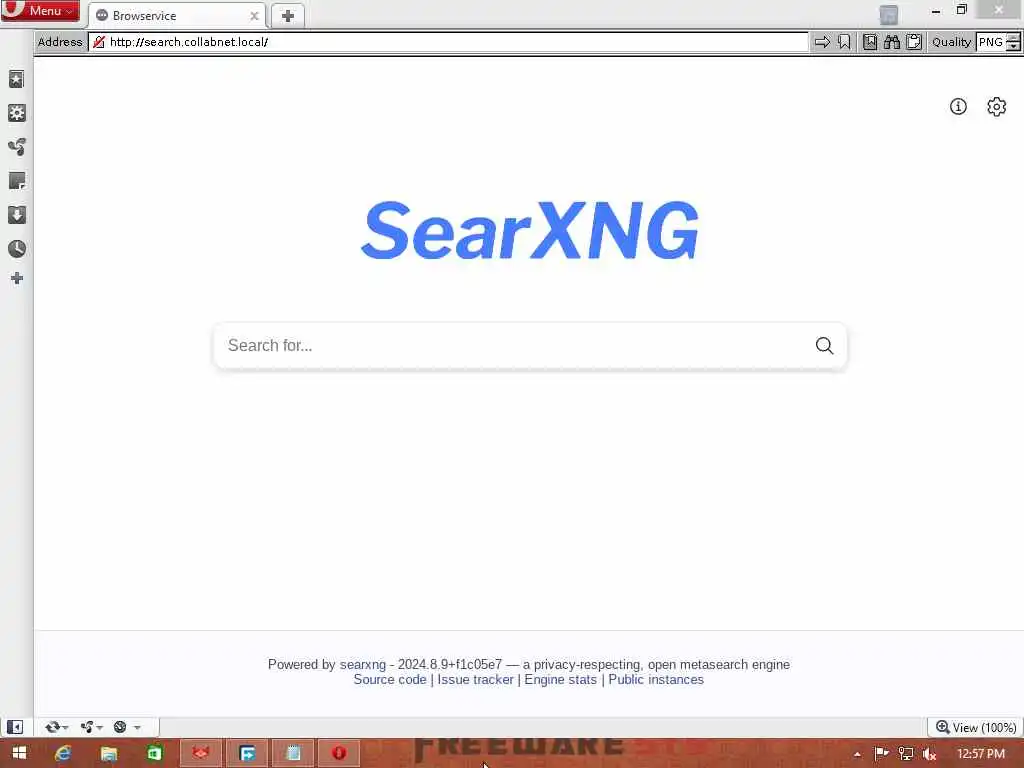This screenshot has width=1024, height=768.
Task: Open the Unite panel in sidebar
Action: (16, 147)
